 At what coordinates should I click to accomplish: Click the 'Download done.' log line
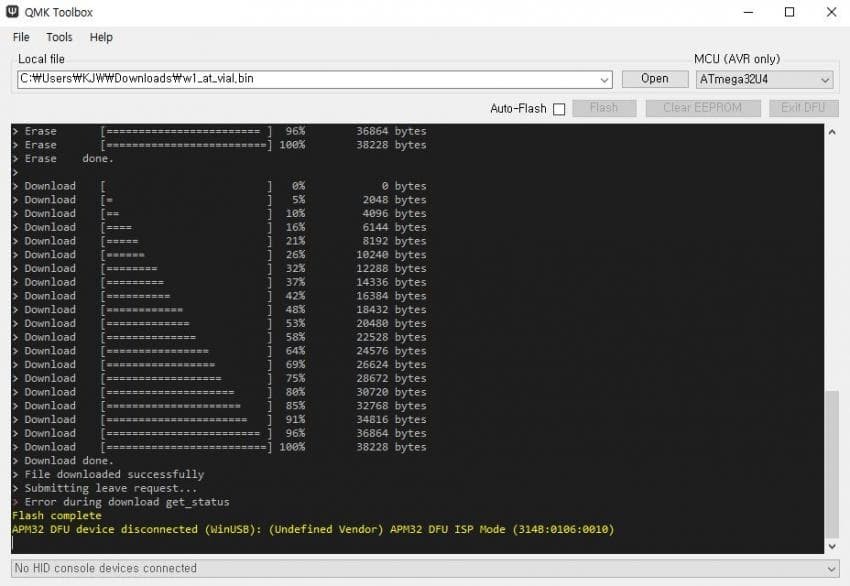pyautogui.click(x=63, y=460)
